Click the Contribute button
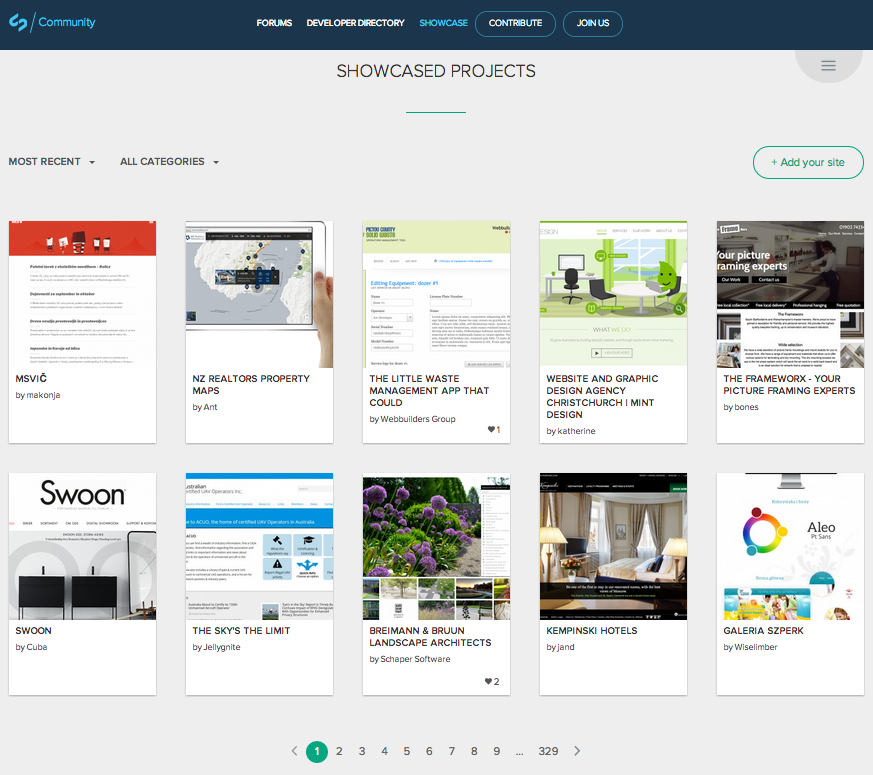 (x=515, y=23)
